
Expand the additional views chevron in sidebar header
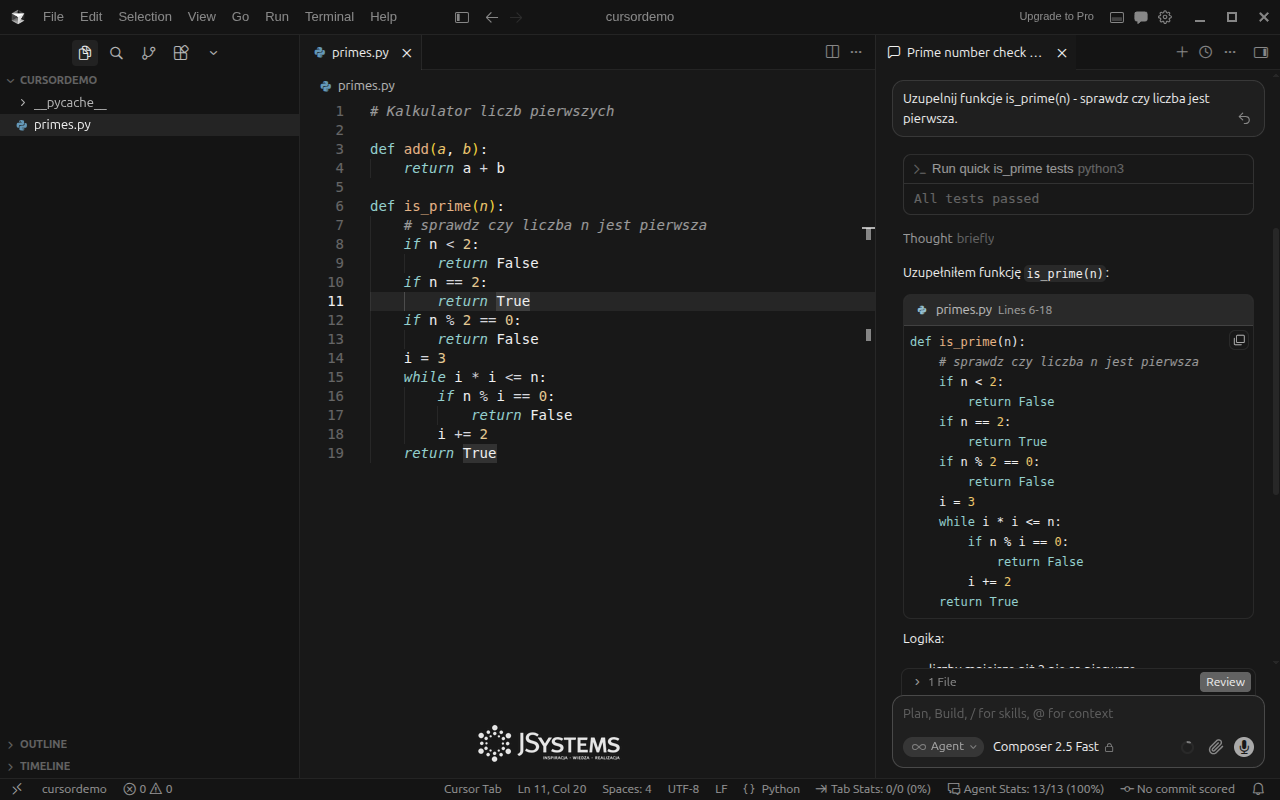click(213, 53)
